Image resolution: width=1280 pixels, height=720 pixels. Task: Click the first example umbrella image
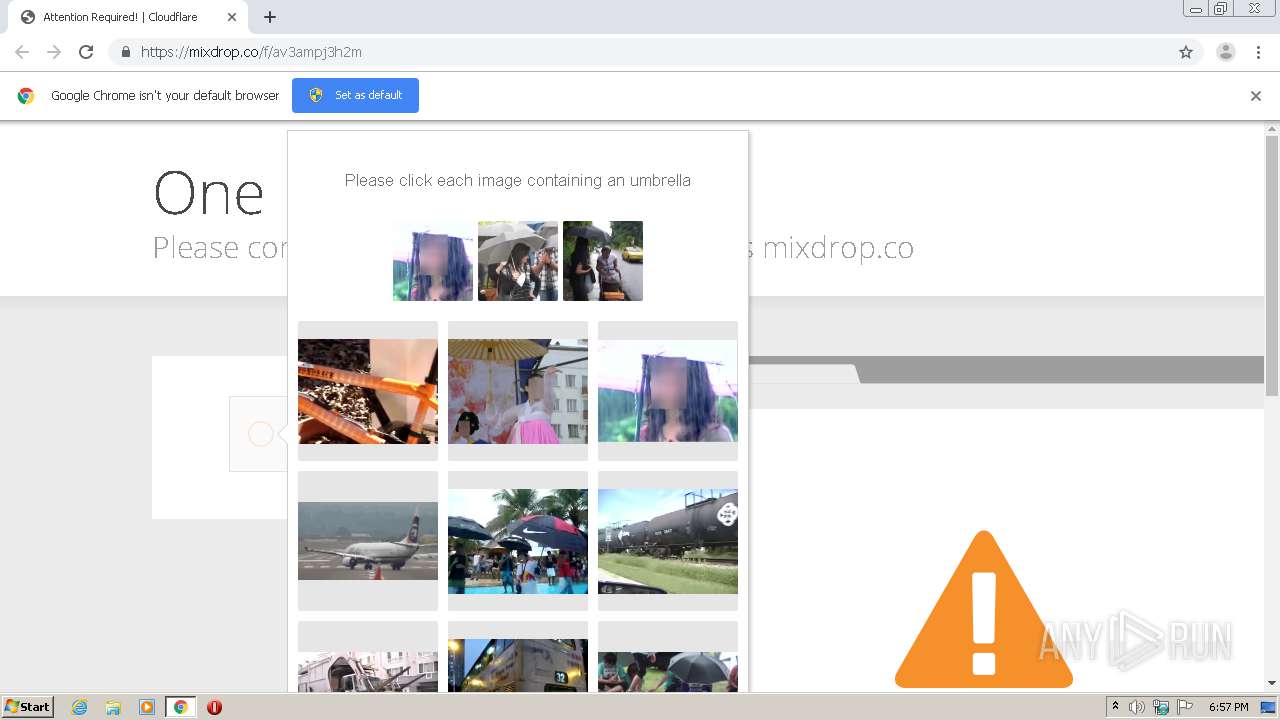(433, 261)
